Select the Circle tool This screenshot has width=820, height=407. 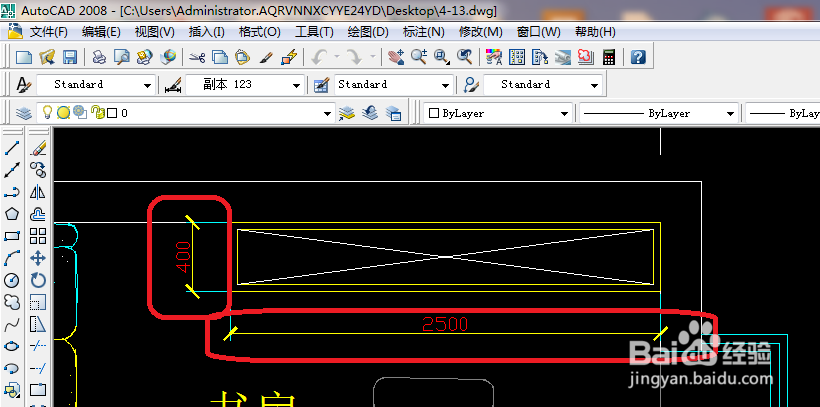(12, 280)
